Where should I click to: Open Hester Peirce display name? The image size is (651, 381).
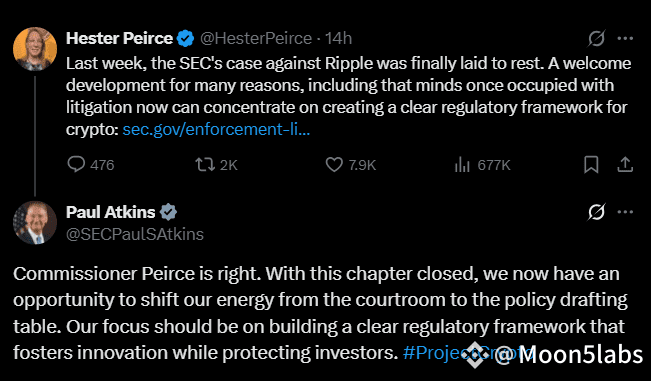(x=120, y=38)
